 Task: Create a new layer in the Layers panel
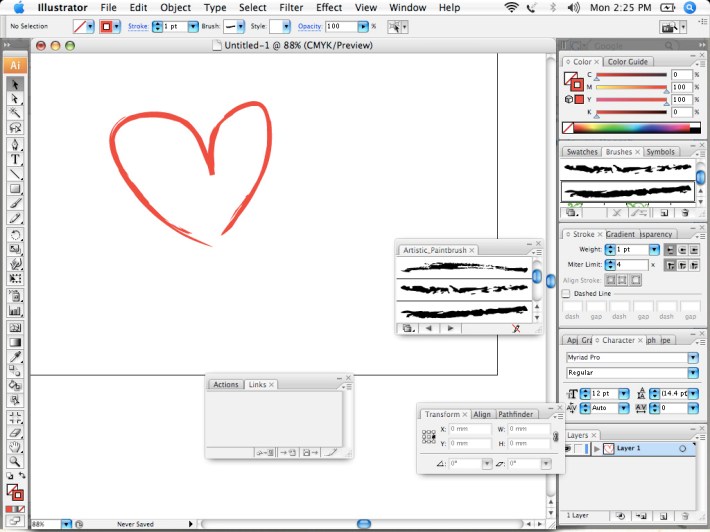pos(664,515)
